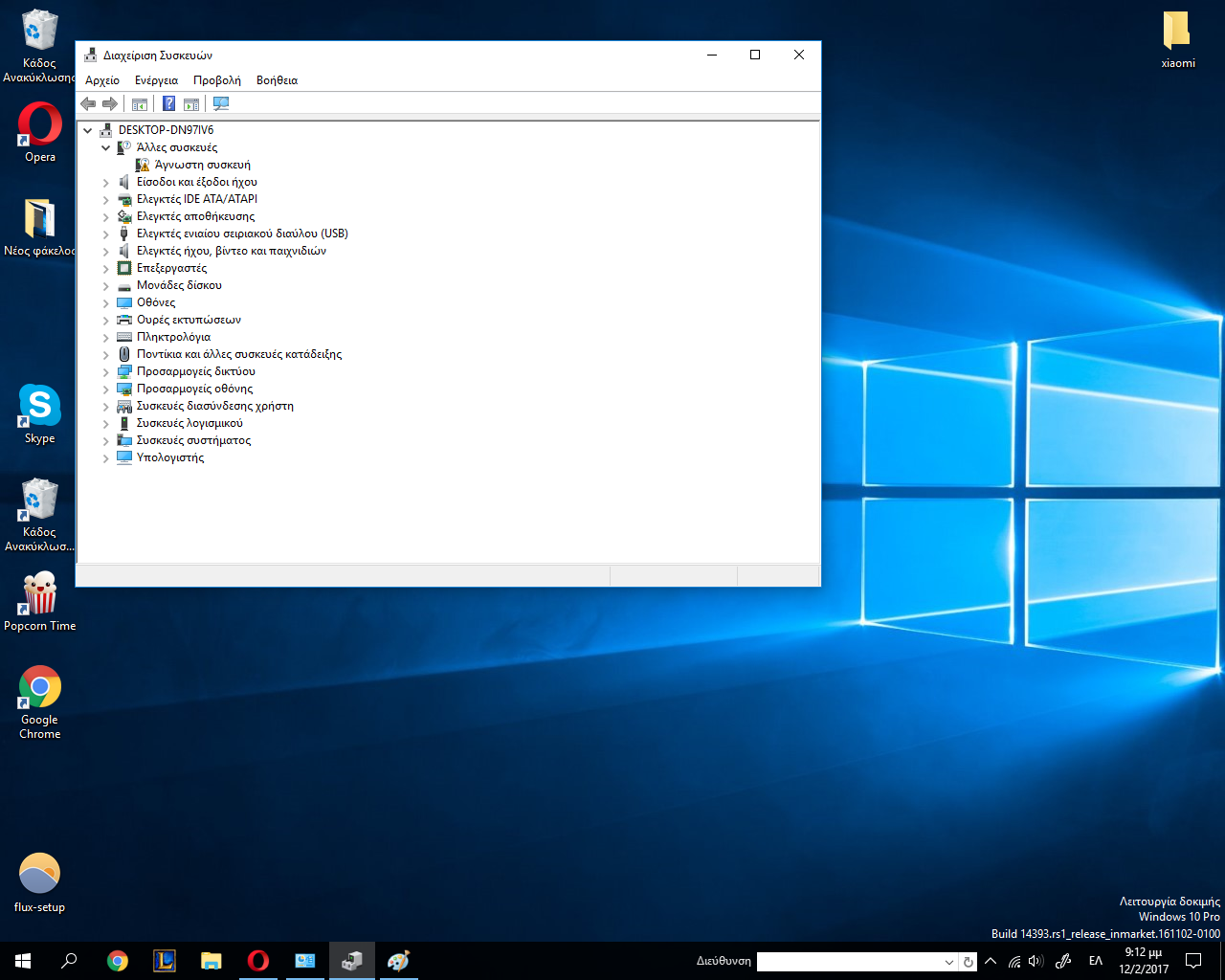Click the ΕΛ language indicator in taskbar
The image size is (1225, 980).
(1096, 961)
